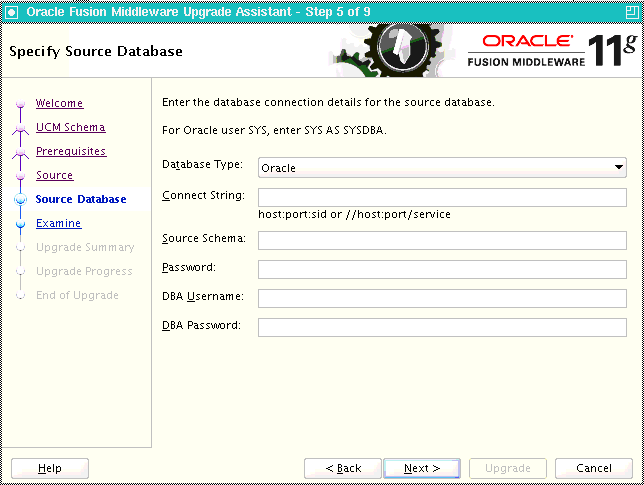644x485 pixels.
Task: Jump to the Examine step link
Action: [x=59, y=223]
